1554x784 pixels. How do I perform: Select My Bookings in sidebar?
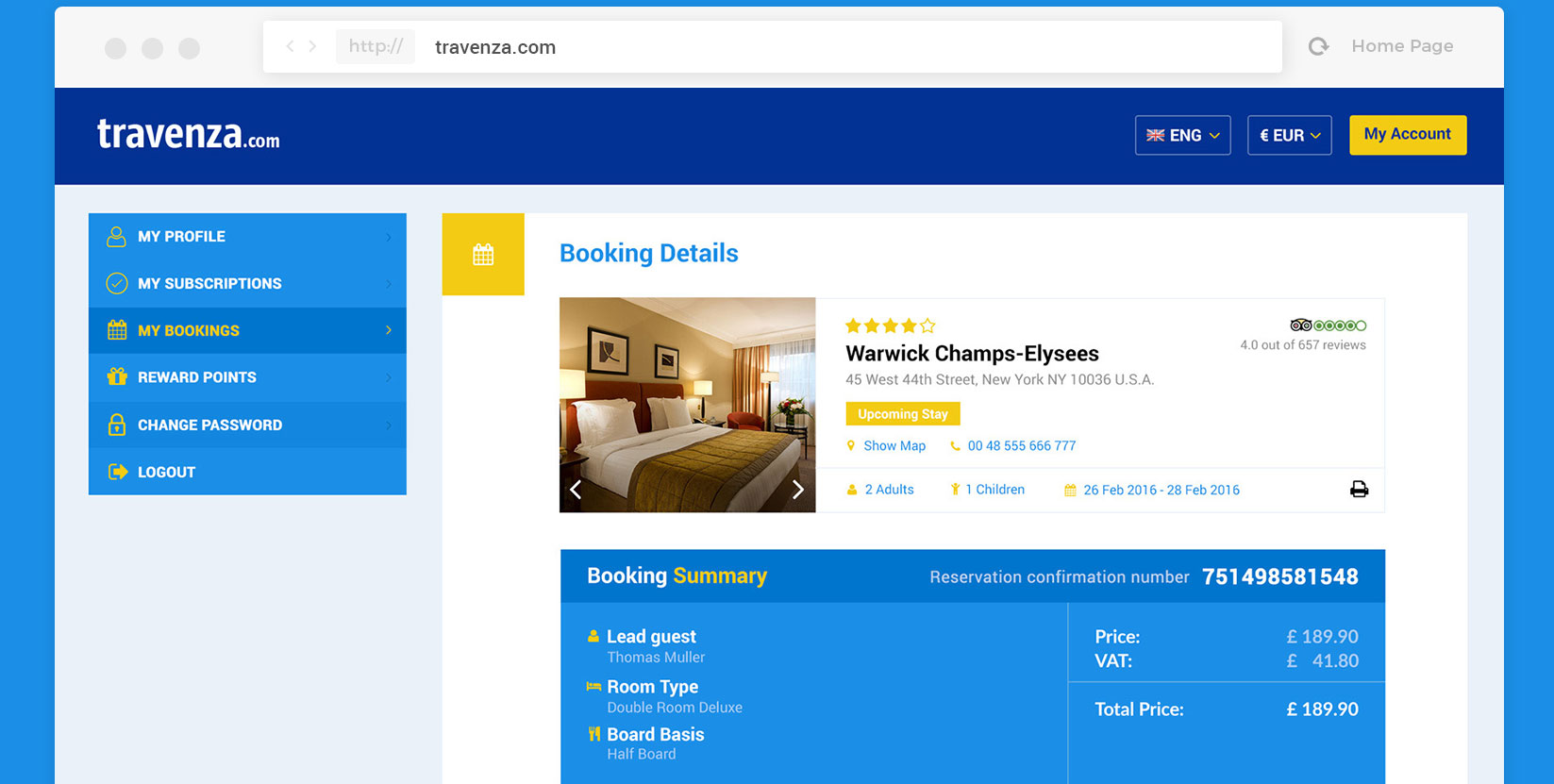pos(247,330)
